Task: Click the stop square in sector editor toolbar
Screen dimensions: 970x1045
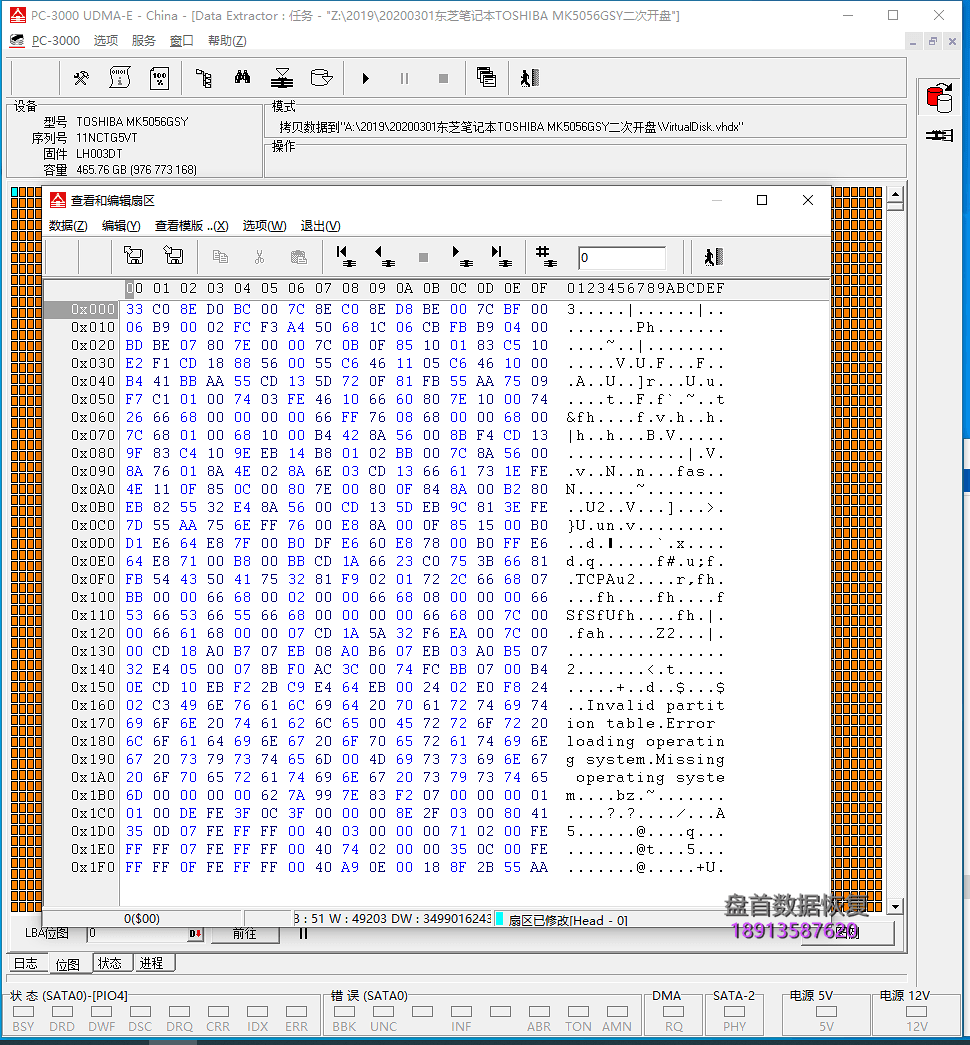Action: (x=423, y=257)
